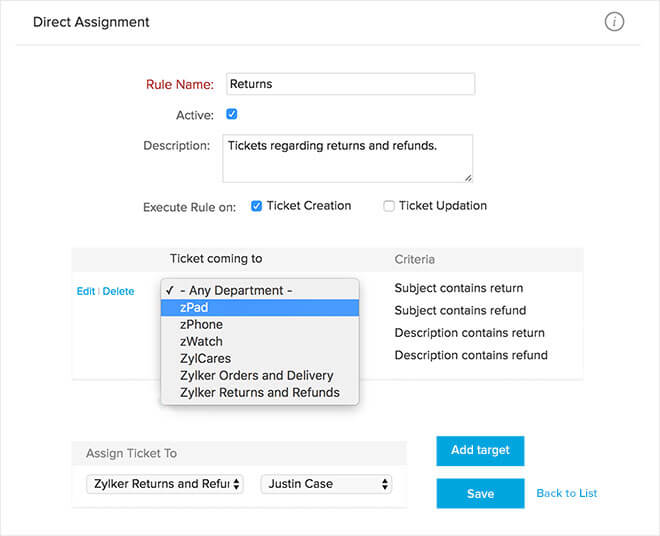The width and height of the screenshot is (660, 536).
Task: Choose zPhone in the department list
Action: (x=259, y=325)
